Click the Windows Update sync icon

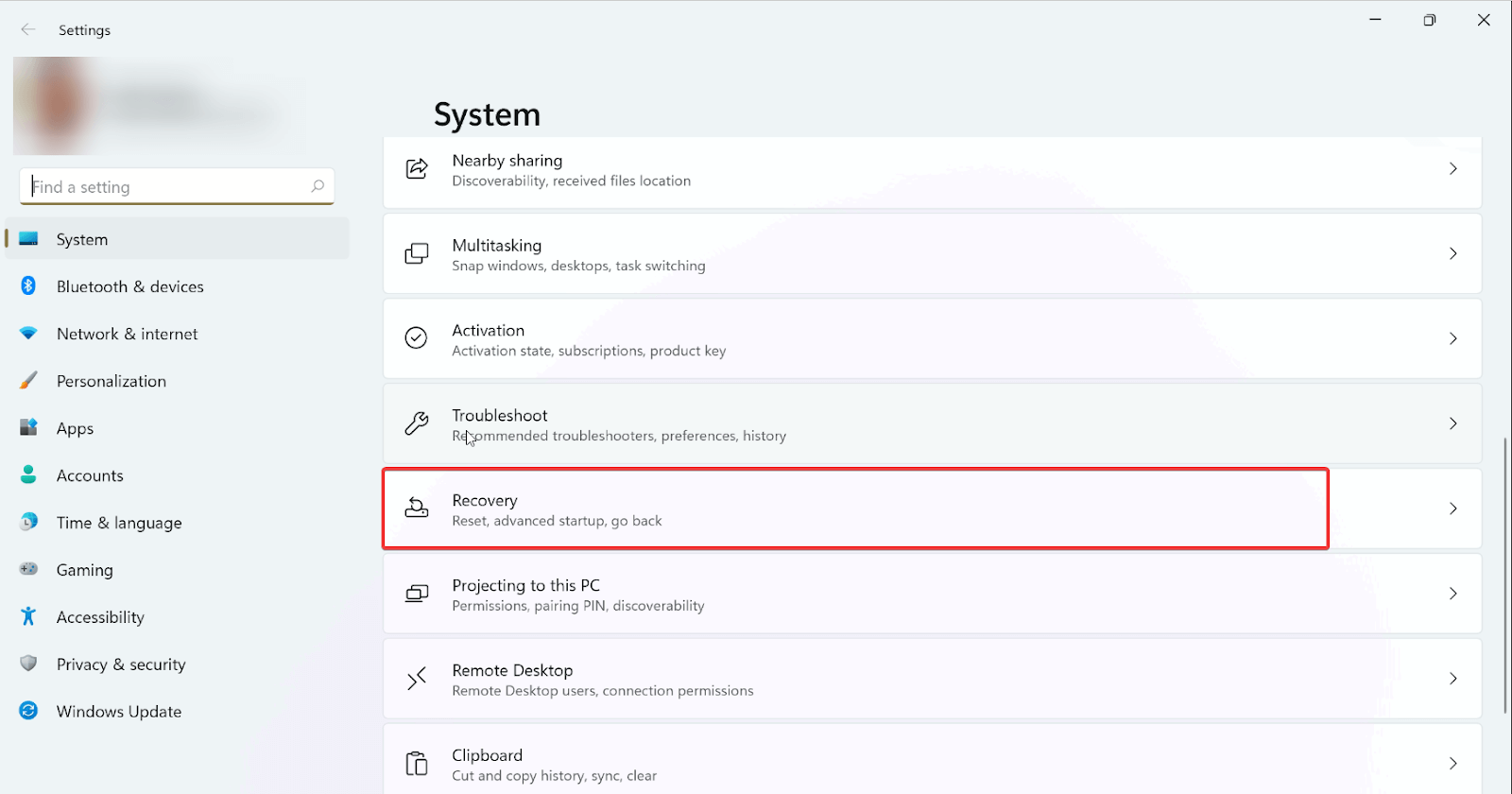pos(28,711)
